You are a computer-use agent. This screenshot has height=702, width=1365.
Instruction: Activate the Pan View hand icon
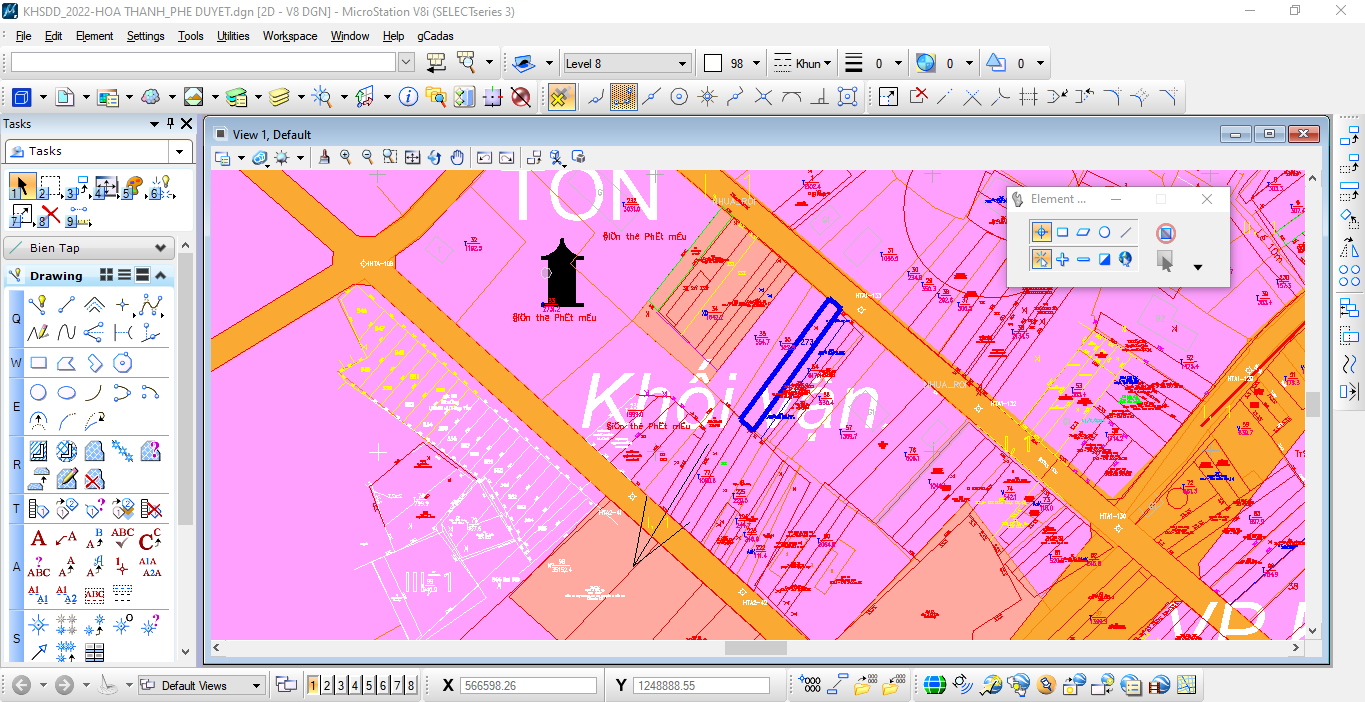pyautogui.click(x=457, y=157)
